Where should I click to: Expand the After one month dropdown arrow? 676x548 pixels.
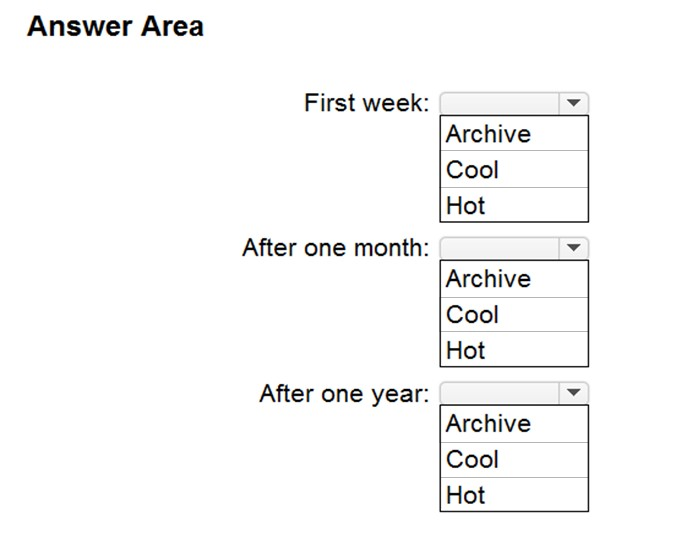click(574, 248)
